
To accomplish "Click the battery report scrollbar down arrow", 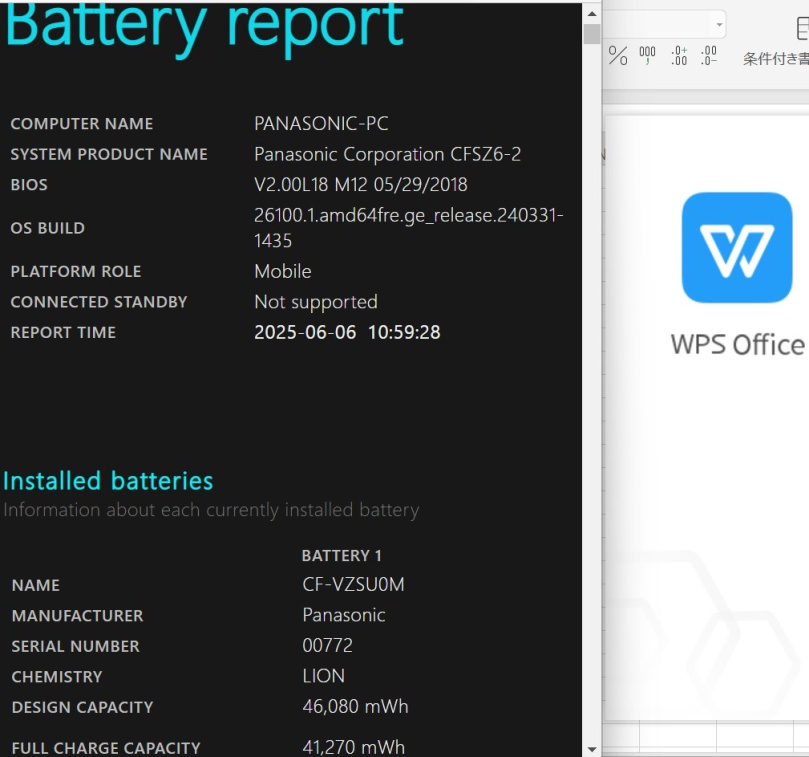I will tap(592, 749).
